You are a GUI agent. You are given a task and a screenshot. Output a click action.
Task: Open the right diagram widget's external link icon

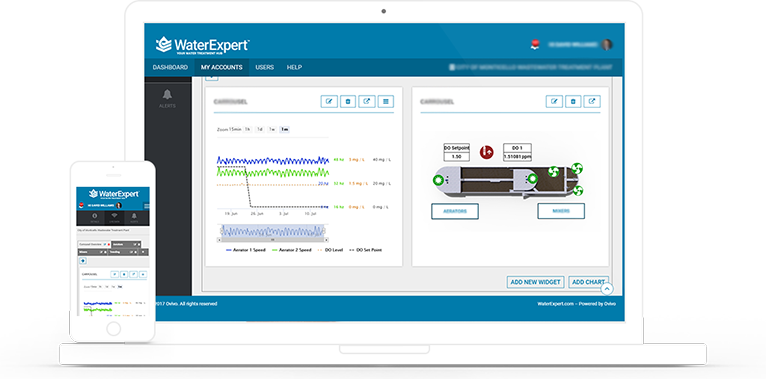[592, 102]
